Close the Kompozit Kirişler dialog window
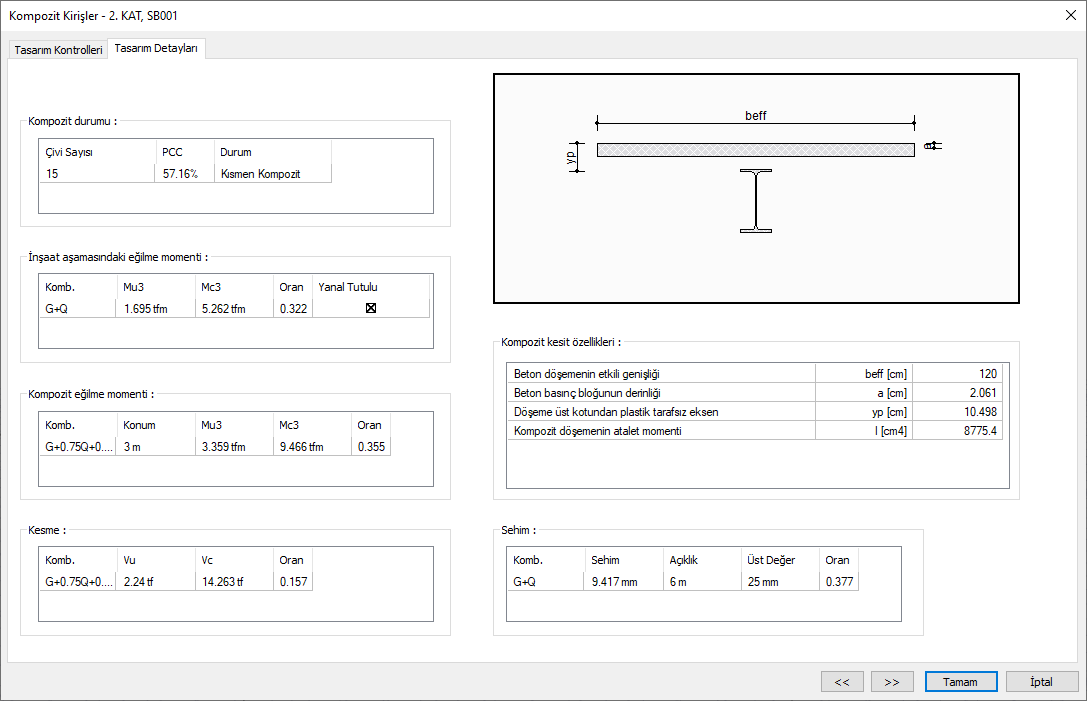The height and width of the screenshot is (701, 1087). pyautogui.click(x=1069, y=16)
